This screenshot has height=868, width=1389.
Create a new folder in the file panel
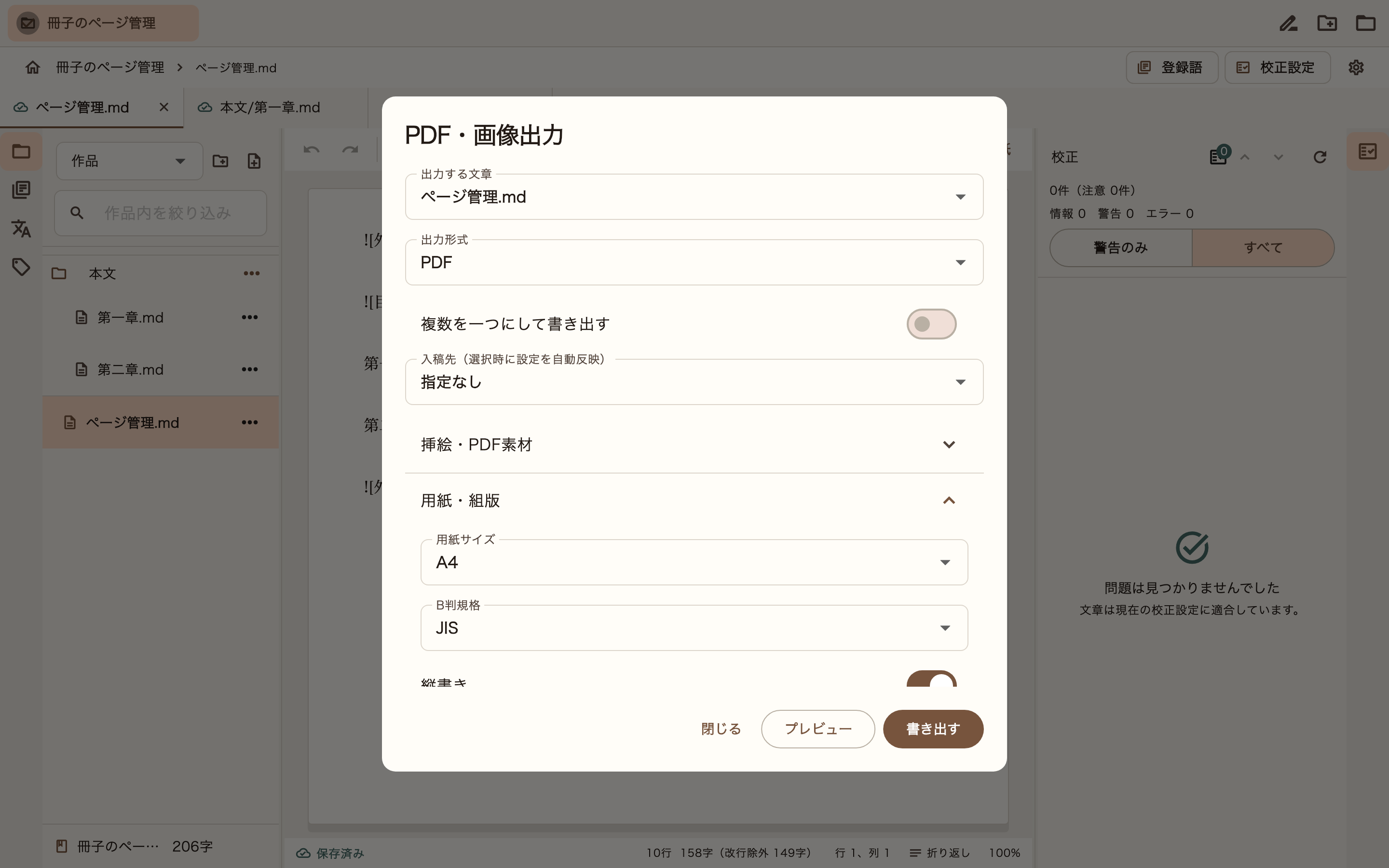pos(220,162)
